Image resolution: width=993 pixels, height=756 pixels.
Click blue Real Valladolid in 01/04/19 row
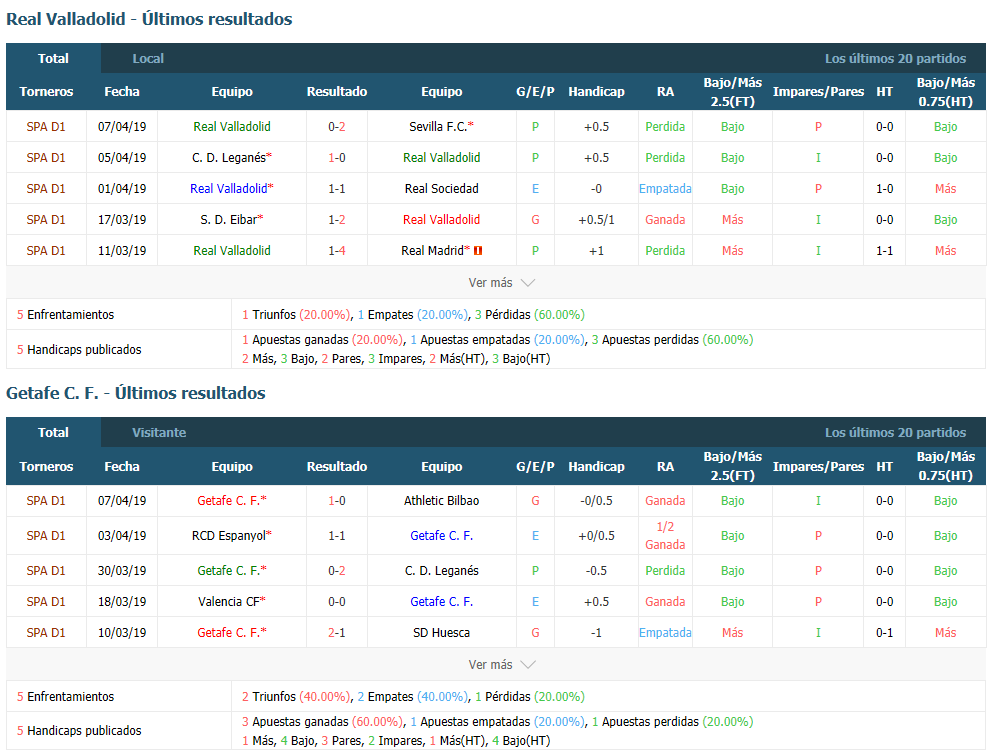click(229, 189)
